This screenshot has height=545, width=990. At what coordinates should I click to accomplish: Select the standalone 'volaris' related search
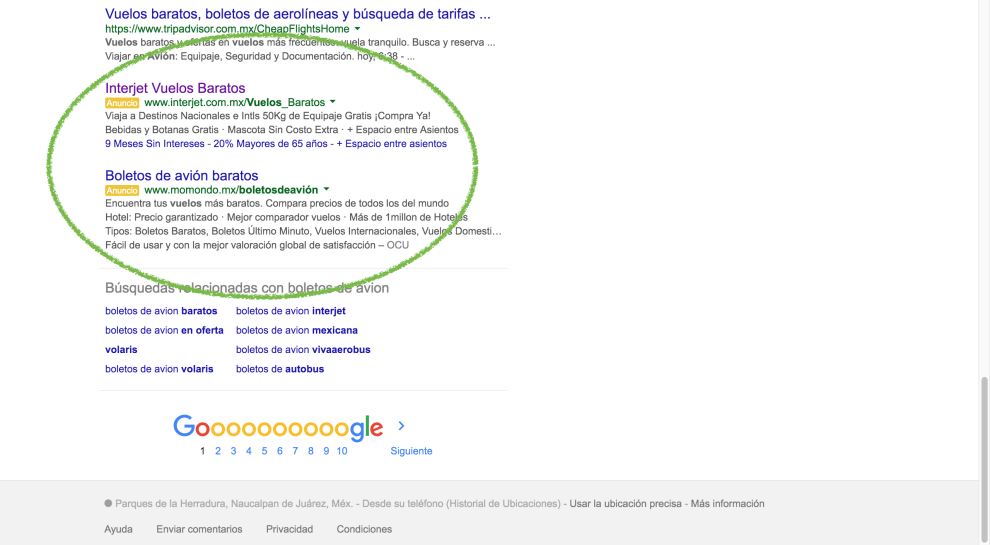(x=121, y=349)
